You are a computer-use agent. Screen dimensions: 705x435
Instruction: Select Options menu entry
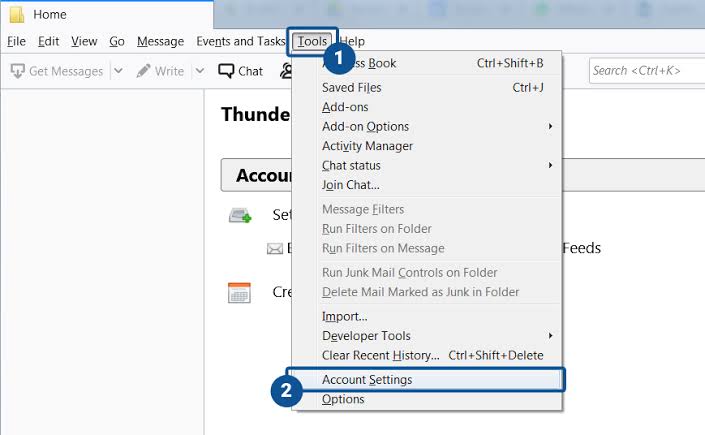tap(427, 399)
